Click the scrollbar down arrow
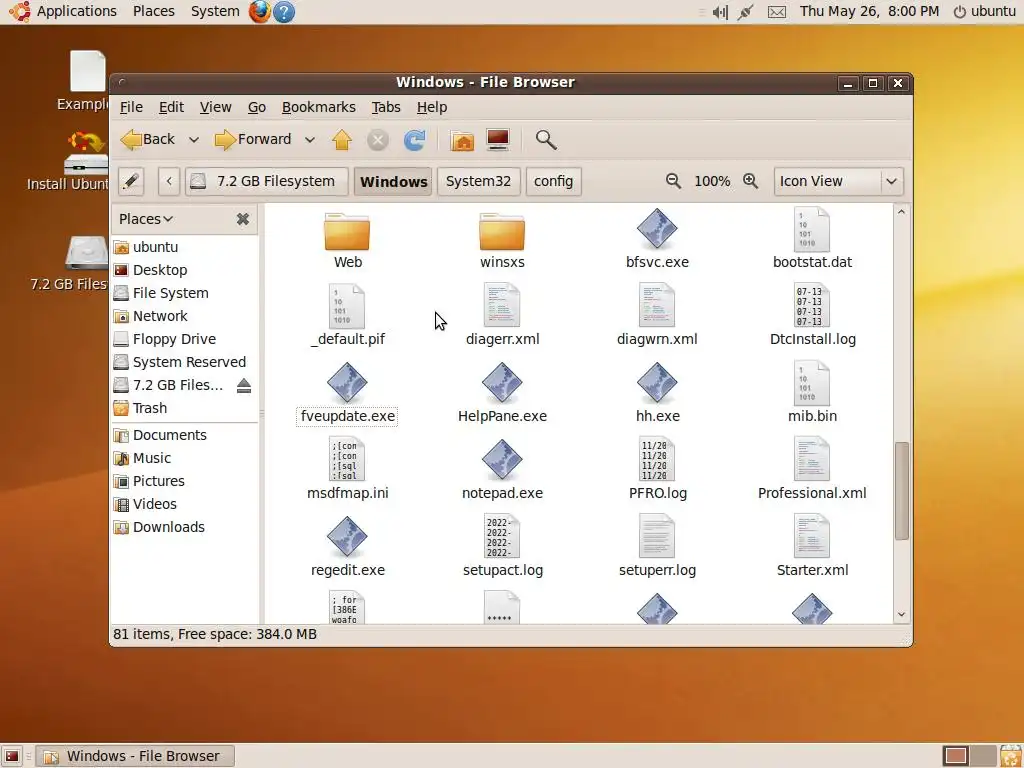This screenshot has width=1024, height=768. 901,615
